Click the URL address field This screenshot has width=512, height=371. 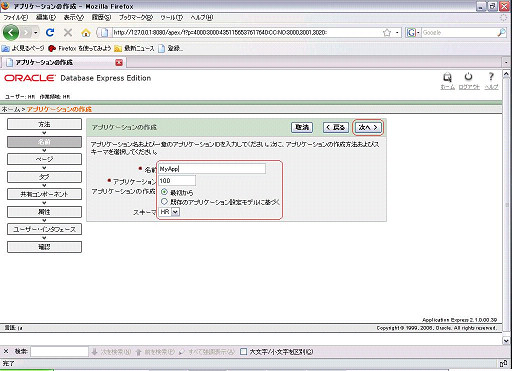click(246, 32)
